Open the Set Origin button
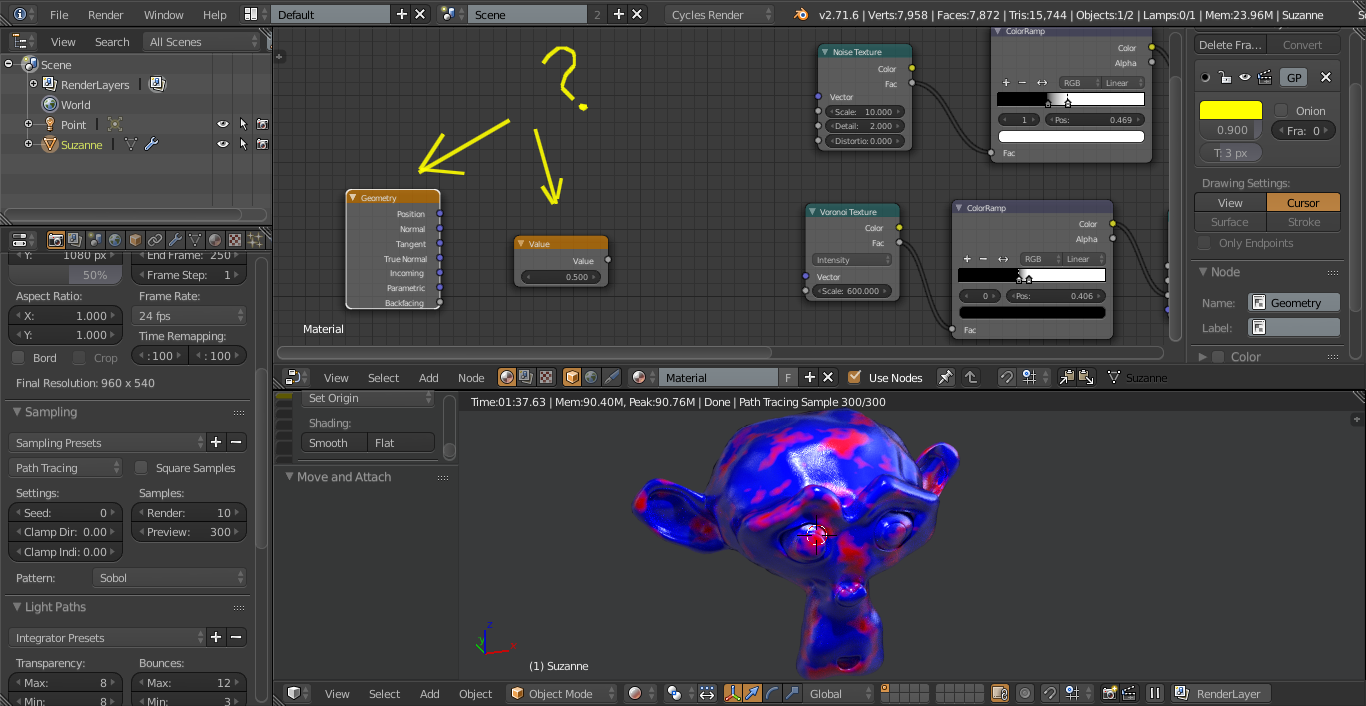This screenshot has width=1366, height=706. (x=367, y=398)
